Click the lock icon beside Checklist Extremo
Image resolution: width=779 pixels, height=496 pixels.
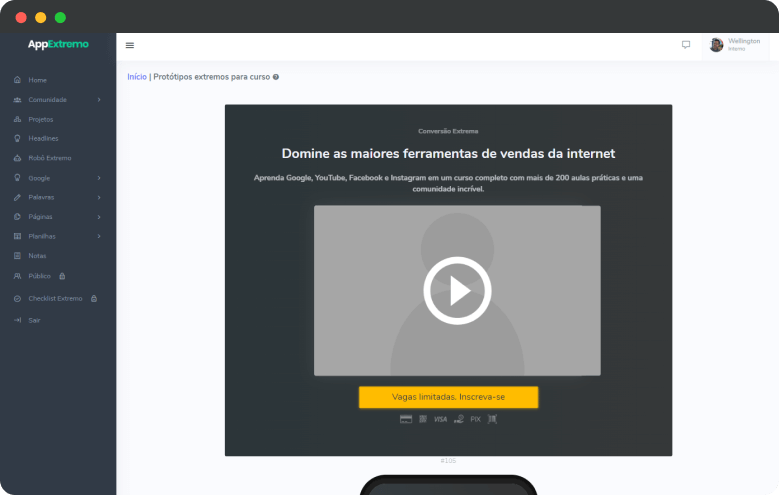94,298
